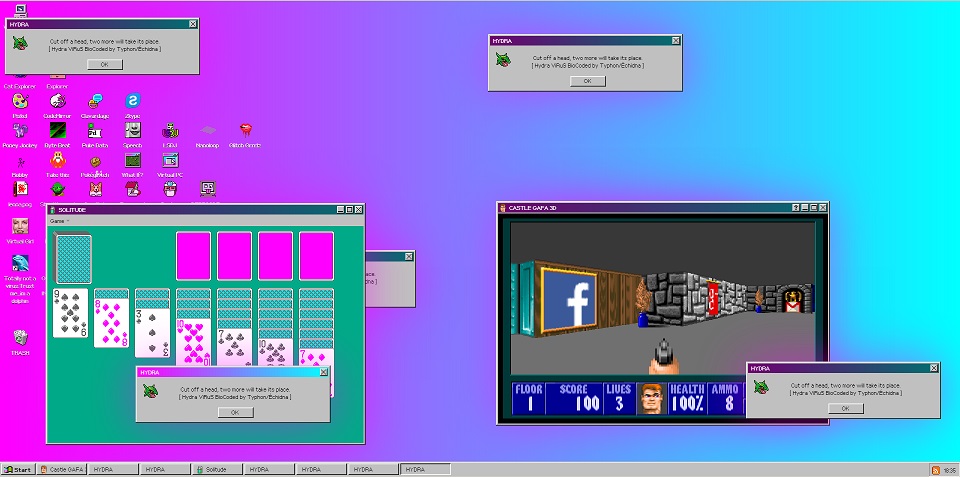Click OK in the HYDRA dialog above Castle GAFA
This screenshot has height=477, width=960.
tap(587, 81)
